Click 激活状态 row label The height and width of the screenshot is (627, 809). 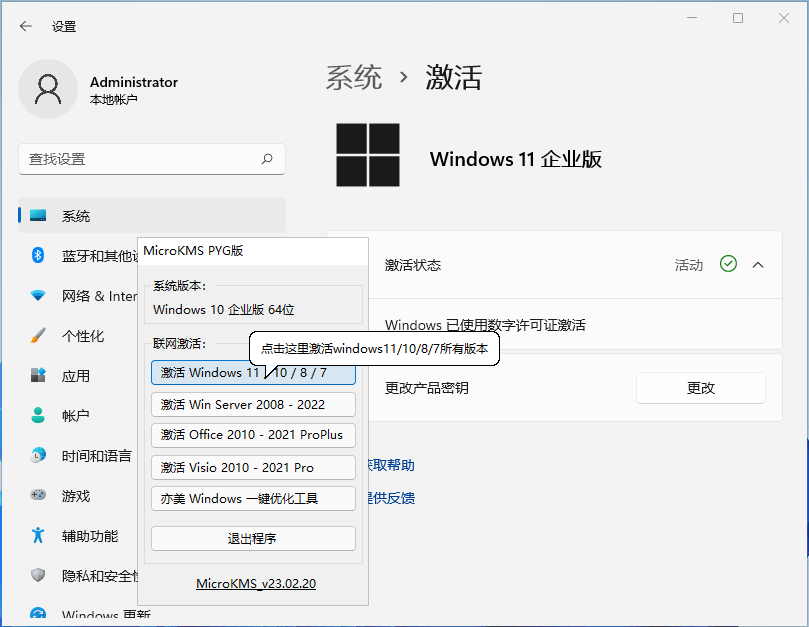(413, 265)
